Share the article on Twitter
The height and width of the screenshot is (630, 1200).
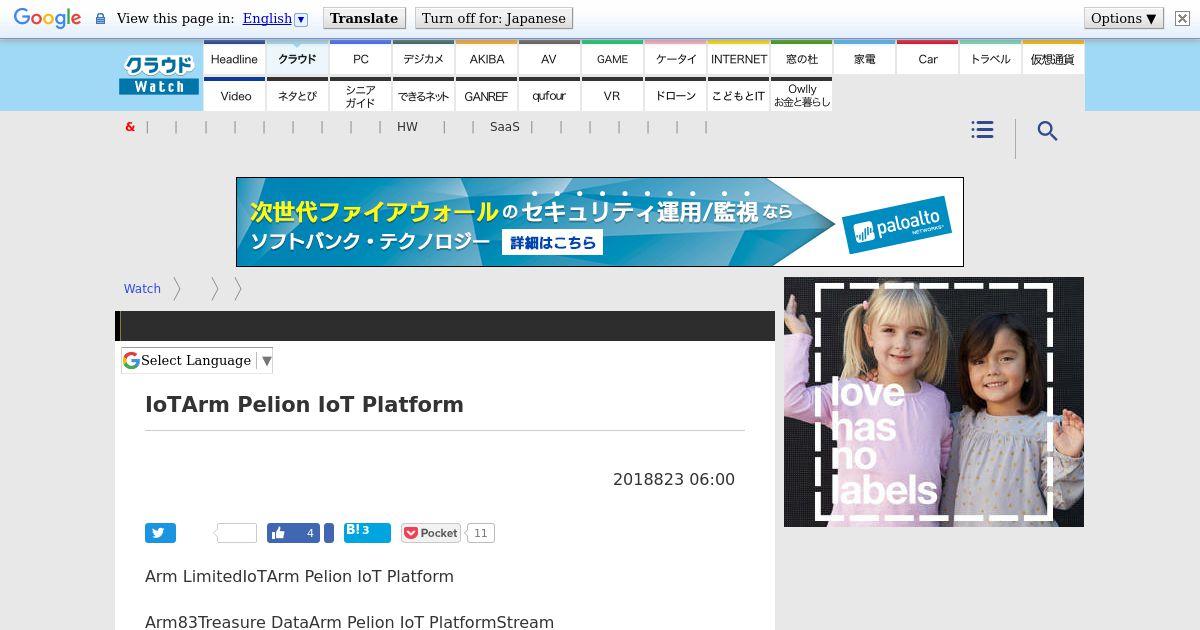160,533
